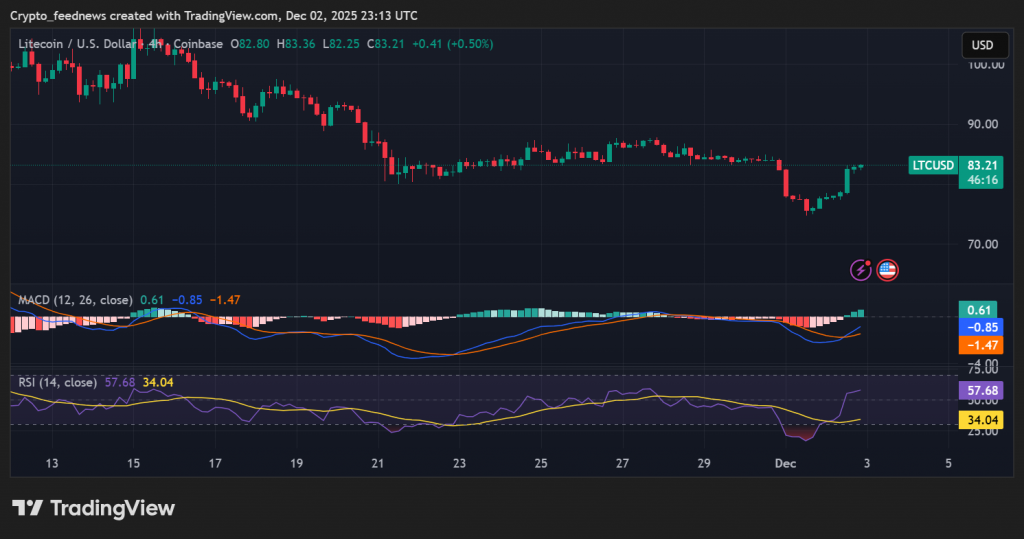
Task: Click the 29 date label on time axis
Action: (x=703, y=463)
